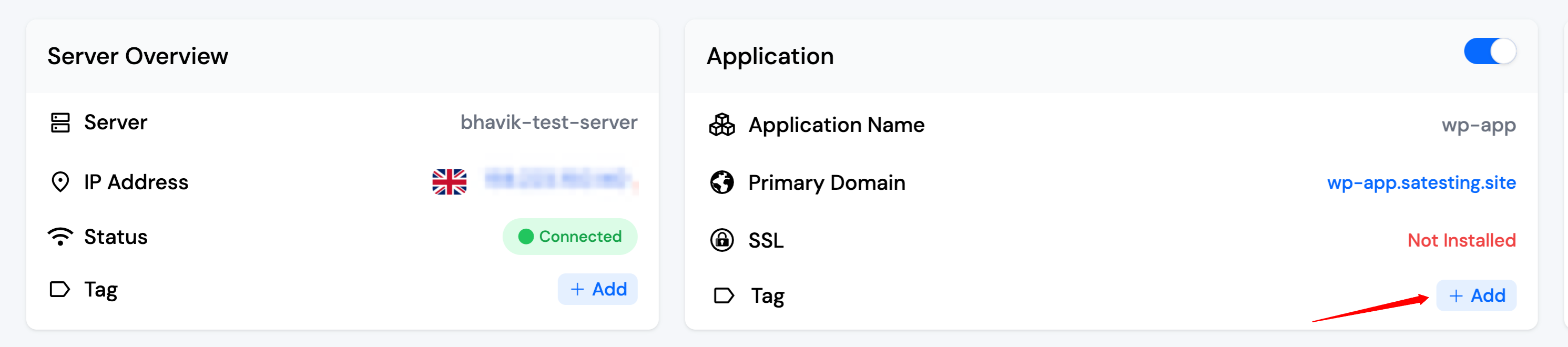Click the Server Overview tag icon
Image resolution: width=1568 pixels, height=347 pixels.
[59, 289]
